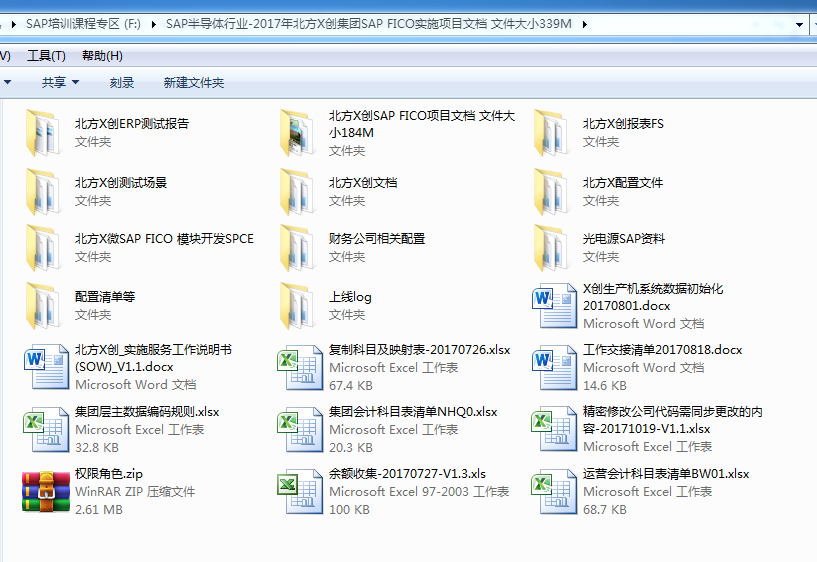This screenshot has width=817, height=562.
Task: Click the 67.4 KB size text
Action: [351, 385]
